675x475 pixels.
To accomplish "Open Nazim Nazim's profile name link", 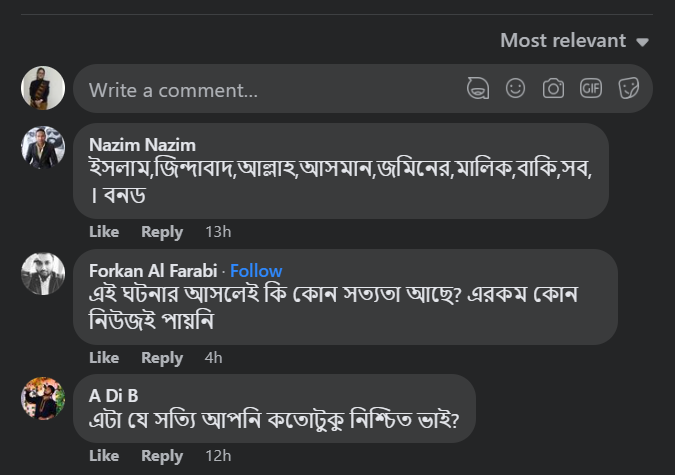I will click(x=142, y=145).
